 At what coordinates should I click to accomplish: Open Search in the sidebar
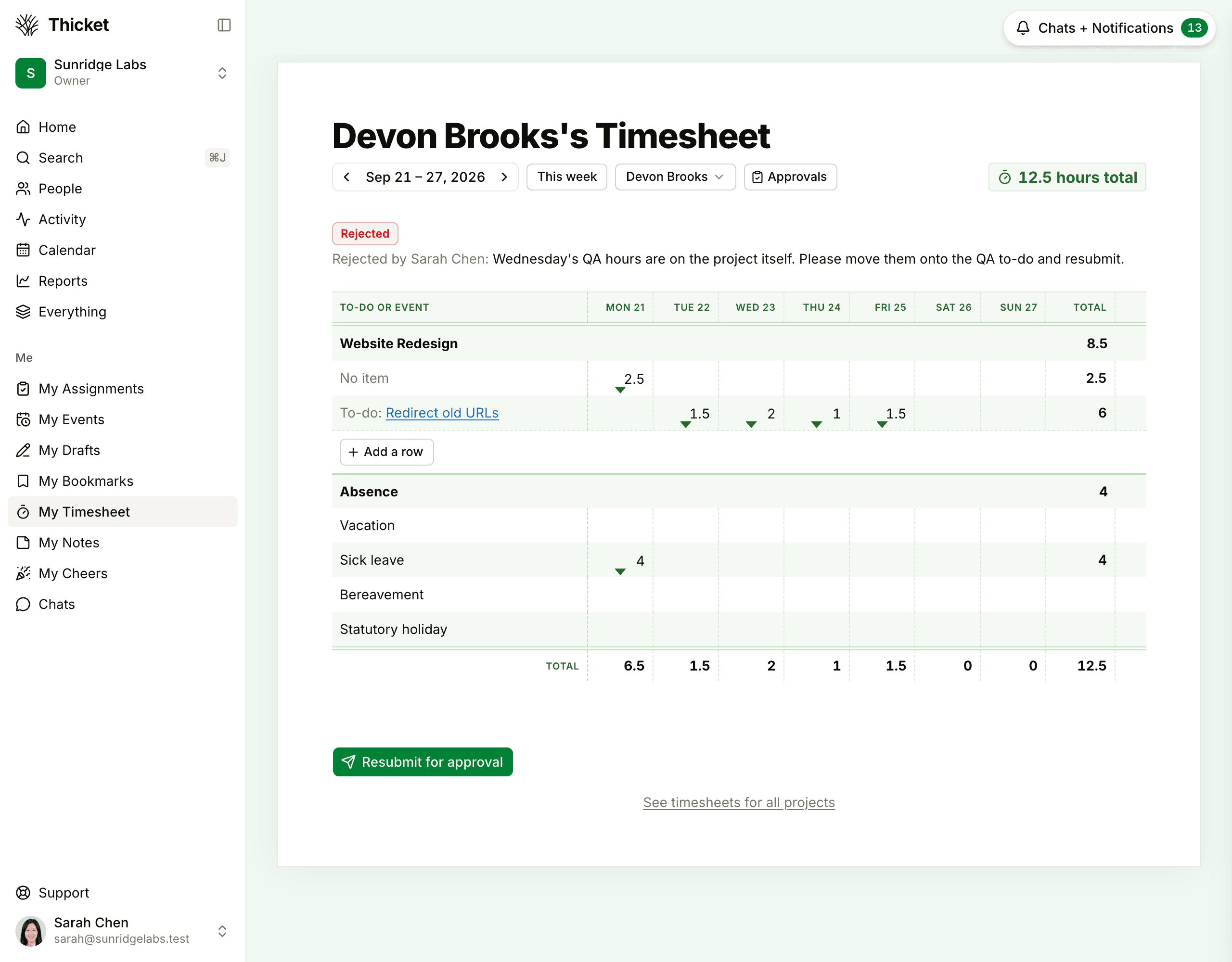122,158
